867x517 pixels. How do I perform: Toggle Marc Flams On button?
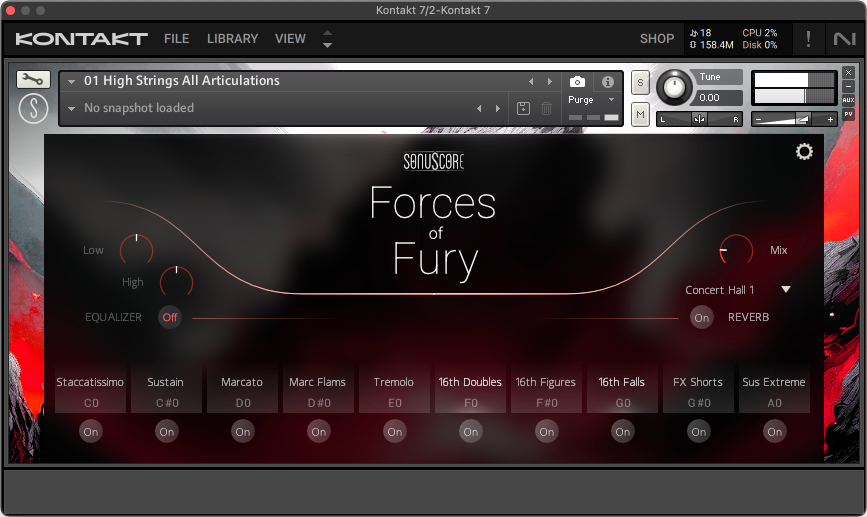click(x=318, y=432)
